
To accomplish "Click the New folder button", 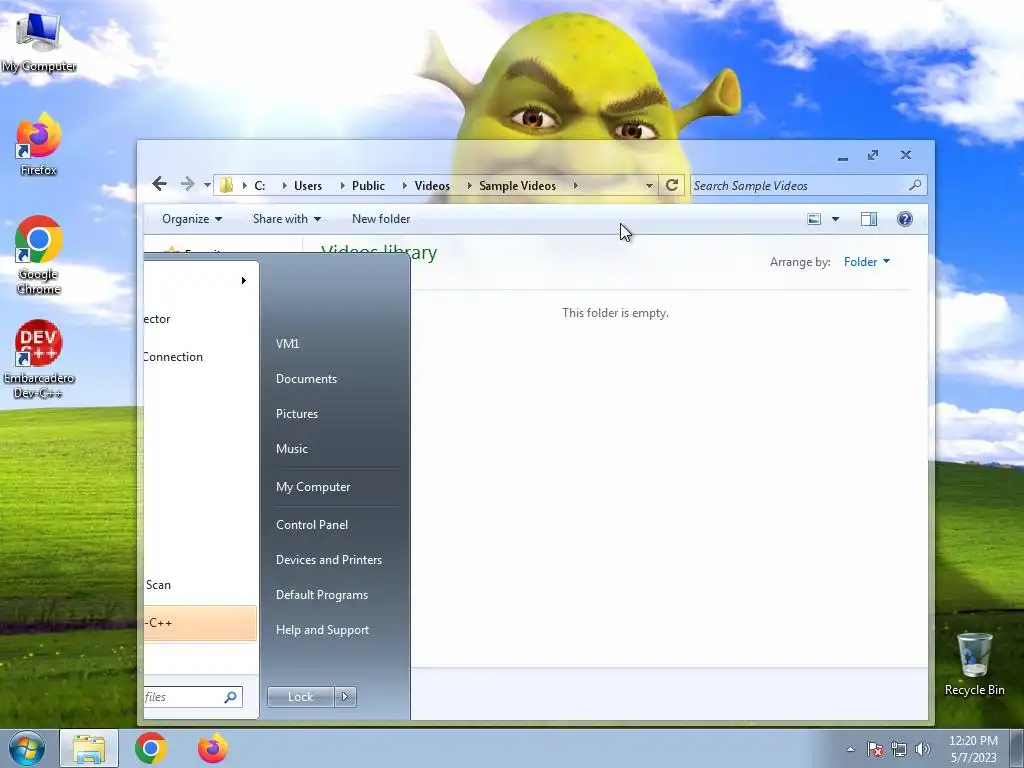I will pos(381,219).
